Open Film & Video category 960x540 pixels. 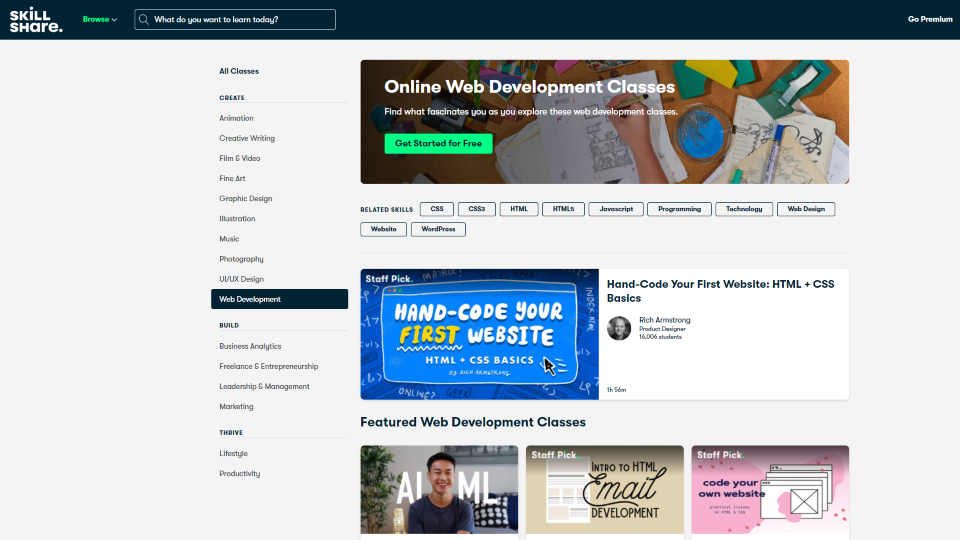point(239,159)
